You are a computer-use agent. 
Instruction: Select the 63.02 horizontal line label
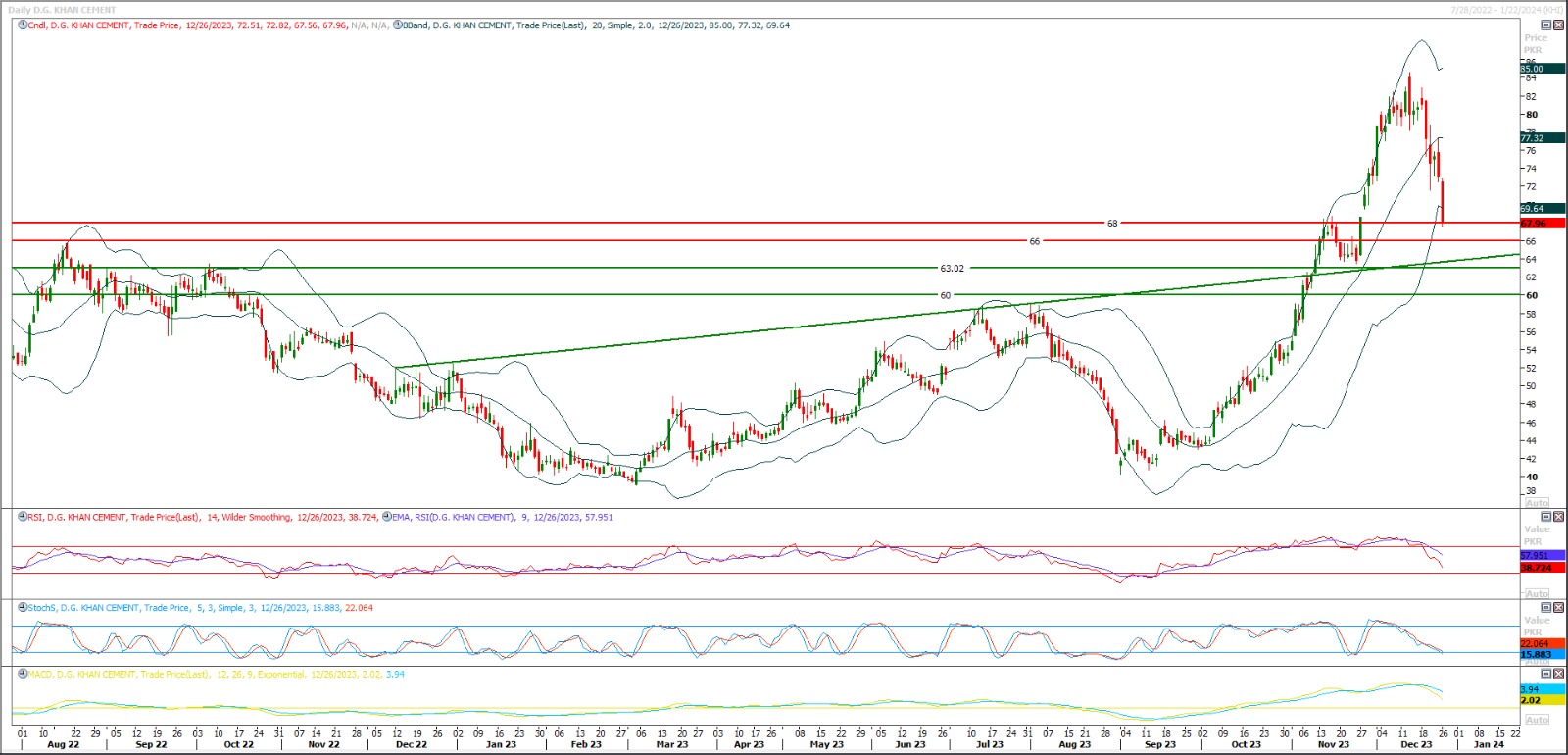[952, 268]
